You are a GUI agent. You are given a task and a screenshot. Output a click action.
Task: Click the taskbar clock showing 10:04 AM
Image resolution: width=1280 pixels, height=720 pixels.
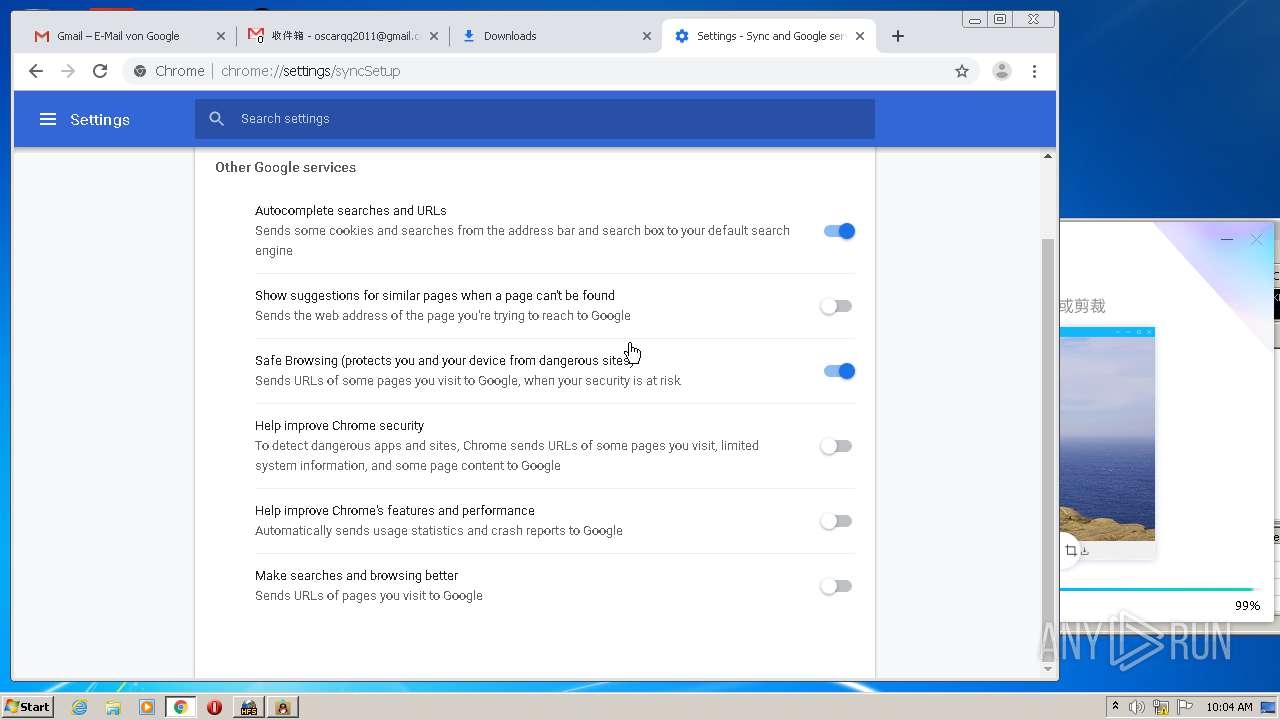click(1229, 707)
